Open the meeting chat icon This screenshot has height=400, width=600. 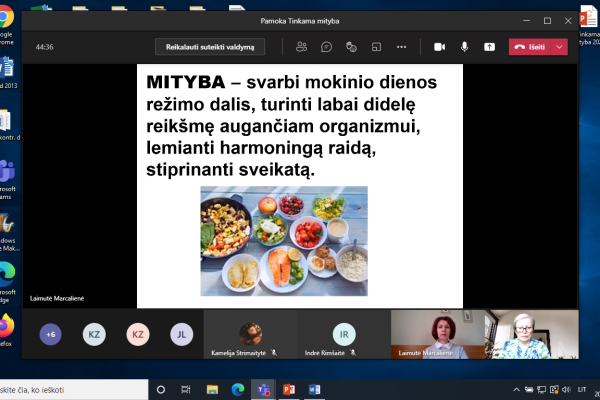[x=326, y=47]
